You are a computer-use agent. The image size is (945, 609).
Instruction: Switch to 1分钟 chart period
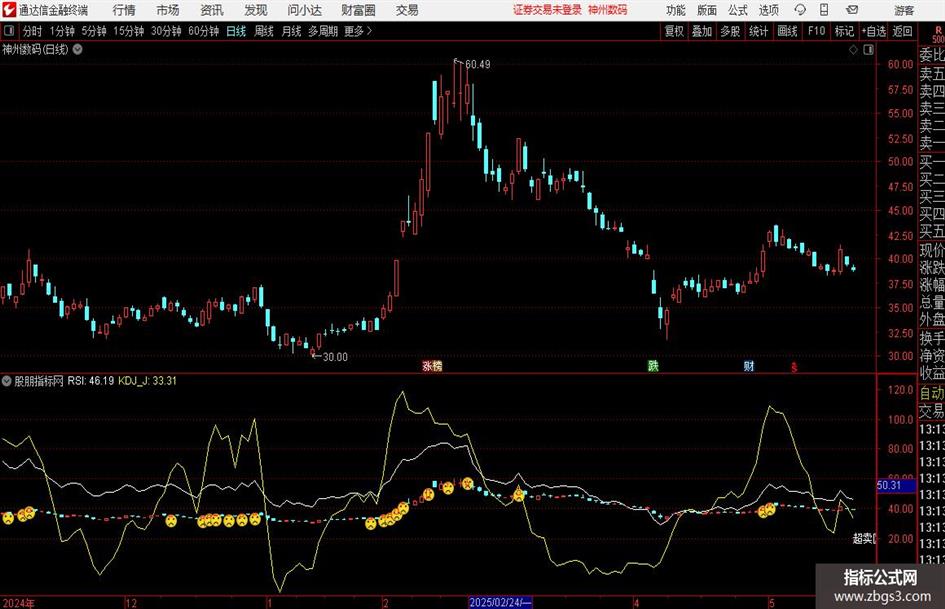click(x=62, y=31)
